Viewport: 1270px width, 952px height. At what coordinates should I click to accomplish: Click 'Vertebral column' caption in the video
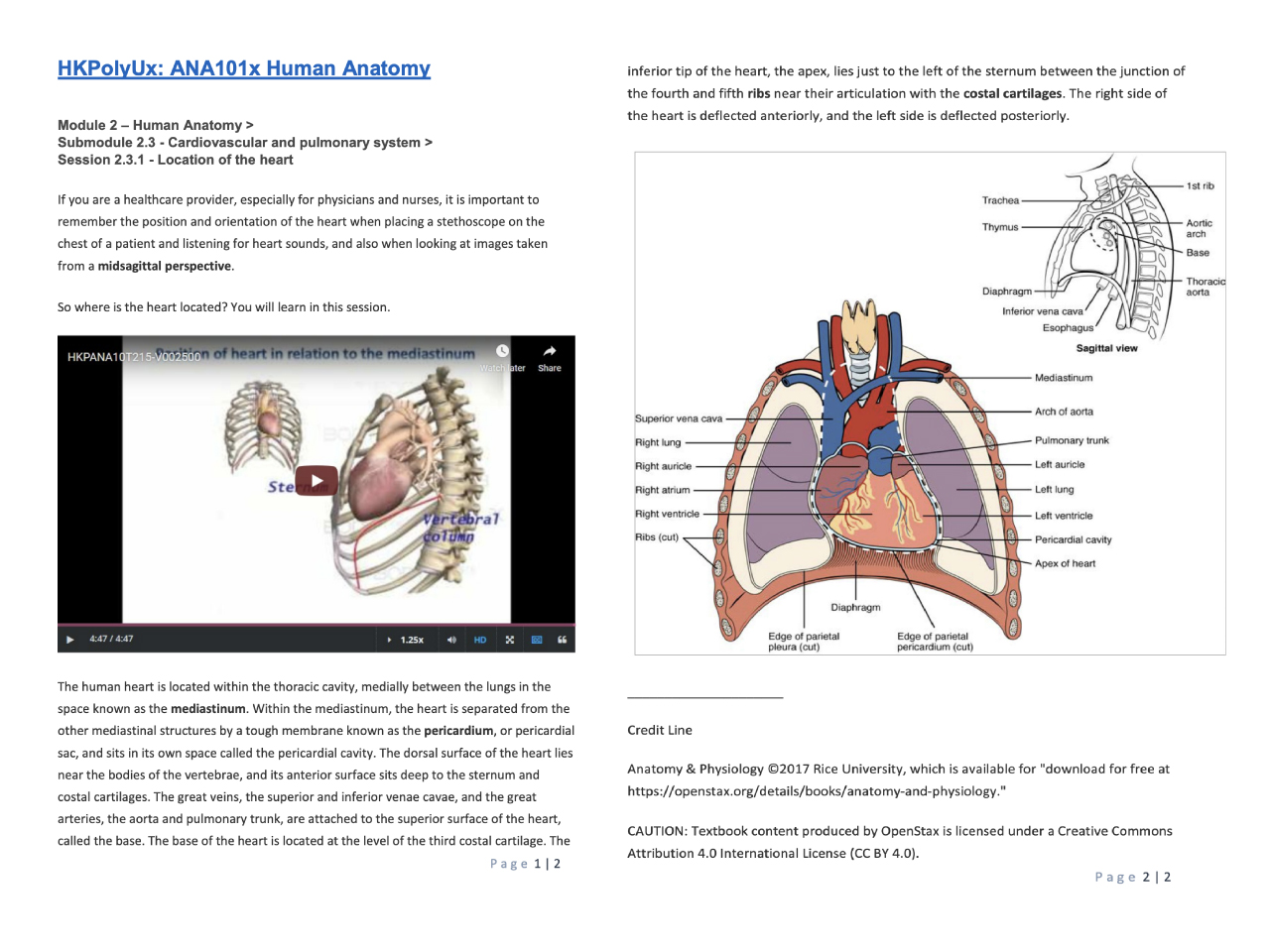pyautogui.click(x=460, y=527)
